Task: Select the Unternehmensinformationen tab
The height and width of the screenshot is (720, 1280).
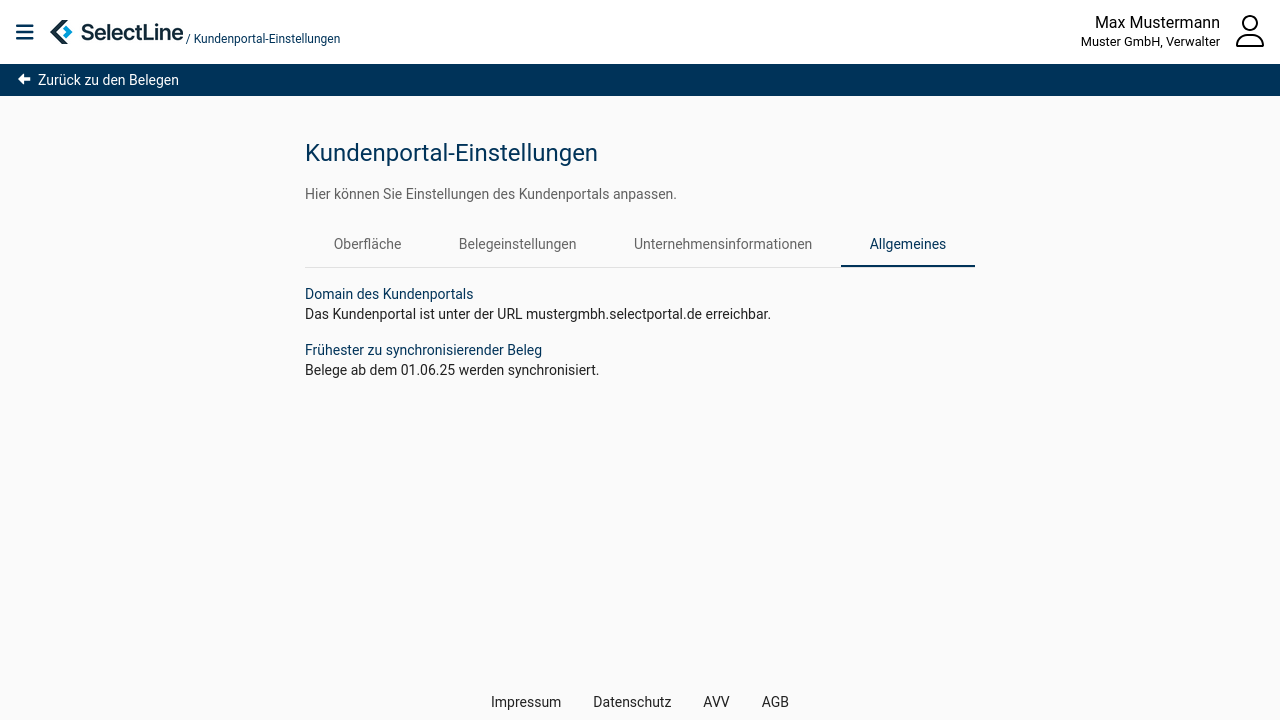Action: pos(722,244)
